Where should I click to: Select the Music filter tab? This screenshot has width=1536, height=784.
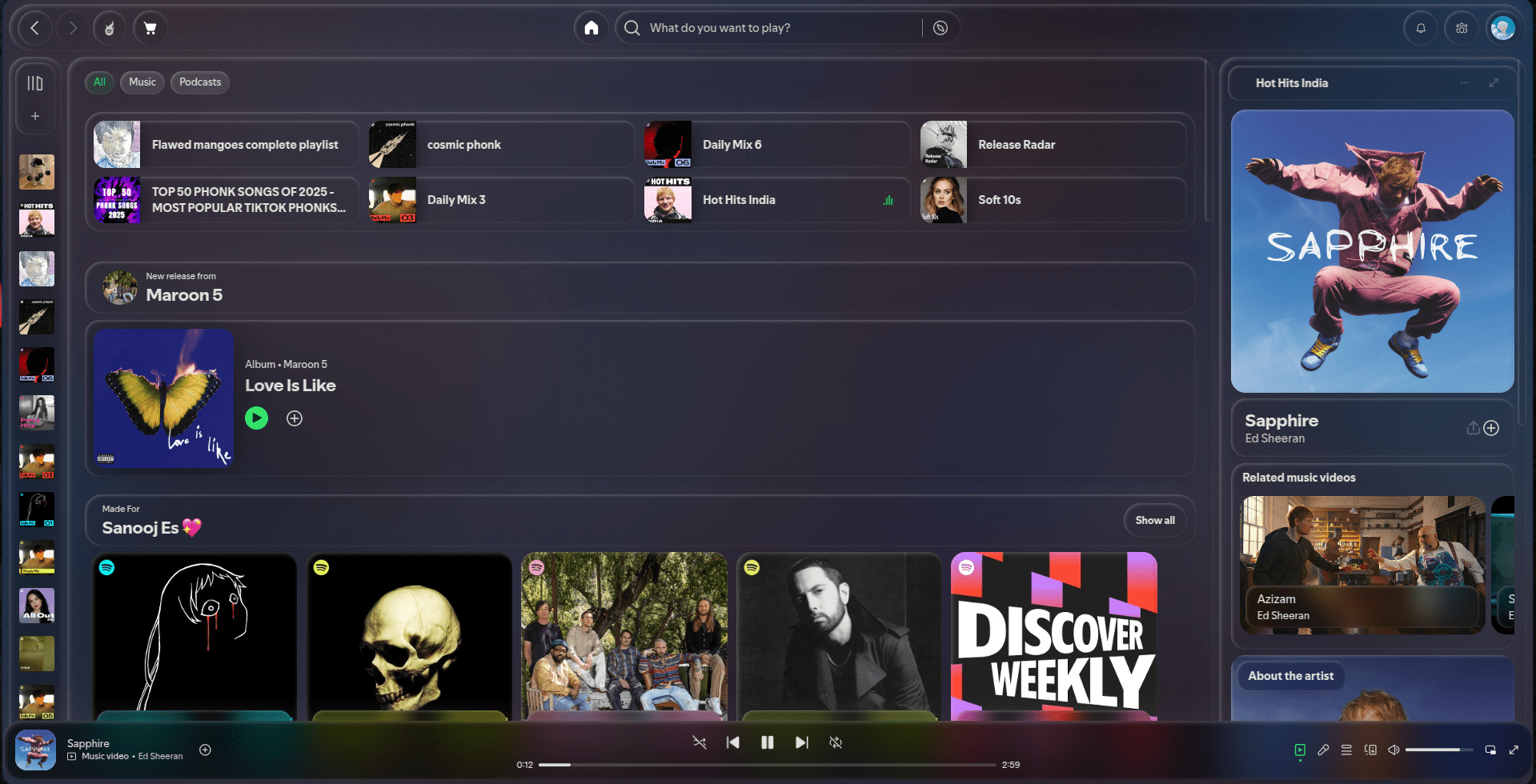(142, 82)
